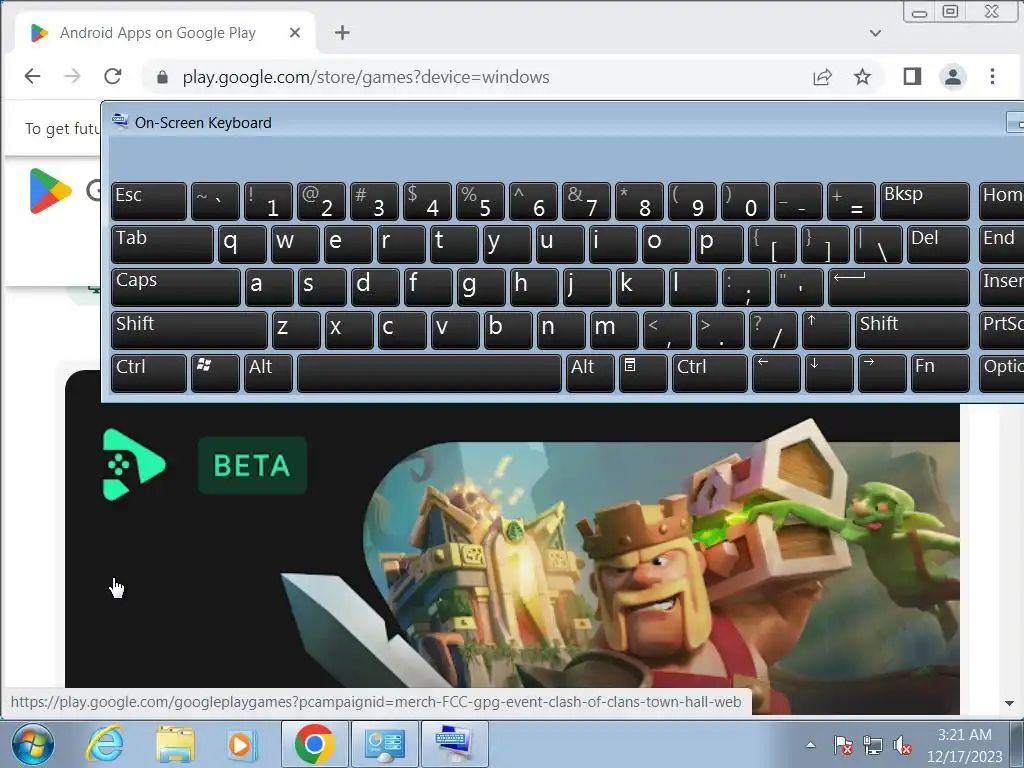
Task: Click the BETA badge on the banner
Action: 252,465
